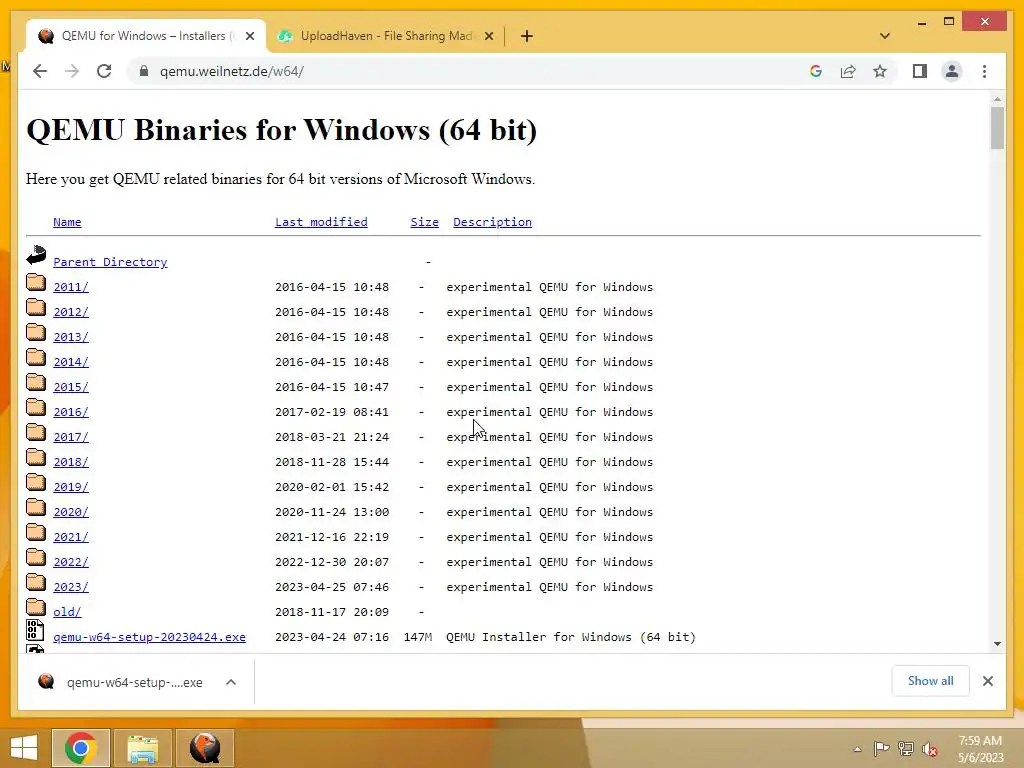Sort listing by Description
Image resolution: width=1024 pixels, height=768 pixels.
point(492,222)
